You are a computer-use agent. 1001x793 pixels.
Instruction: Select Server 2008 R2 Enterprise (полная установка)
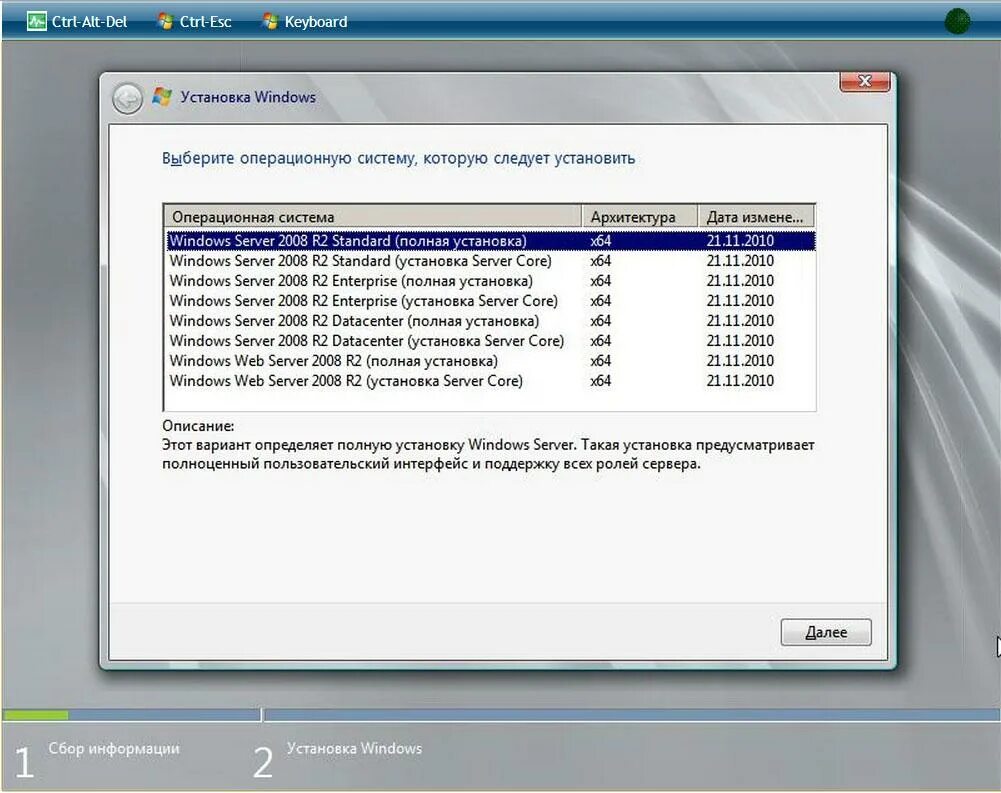(490, 281)
